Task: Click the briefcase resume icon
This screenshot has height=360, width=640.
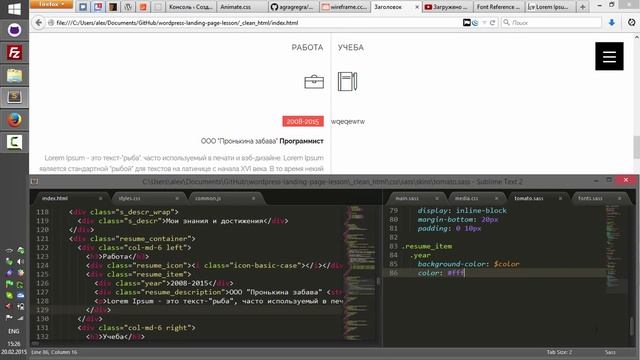Action: pos(314,82)
